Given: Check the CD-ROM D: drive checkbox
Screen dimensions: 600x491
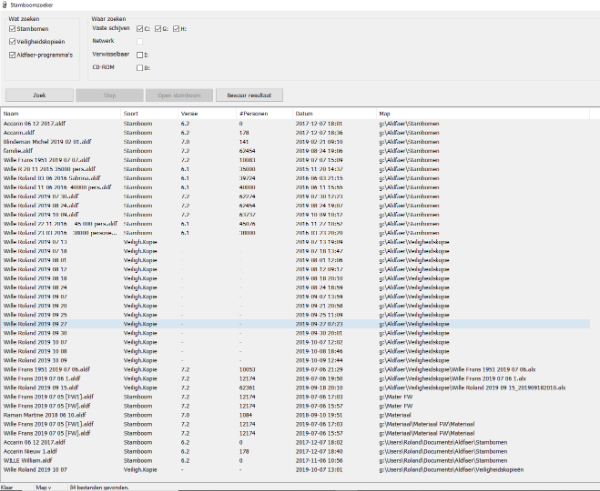Looking at the screenshot, I should (x=140, y=67).
